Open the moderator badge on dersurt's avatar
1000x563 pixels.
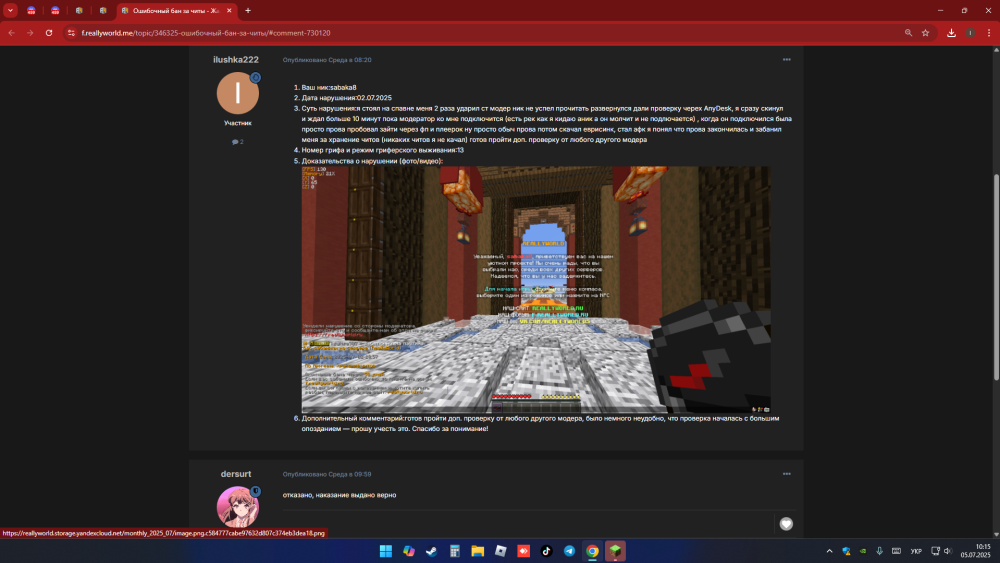coord(256,491)
